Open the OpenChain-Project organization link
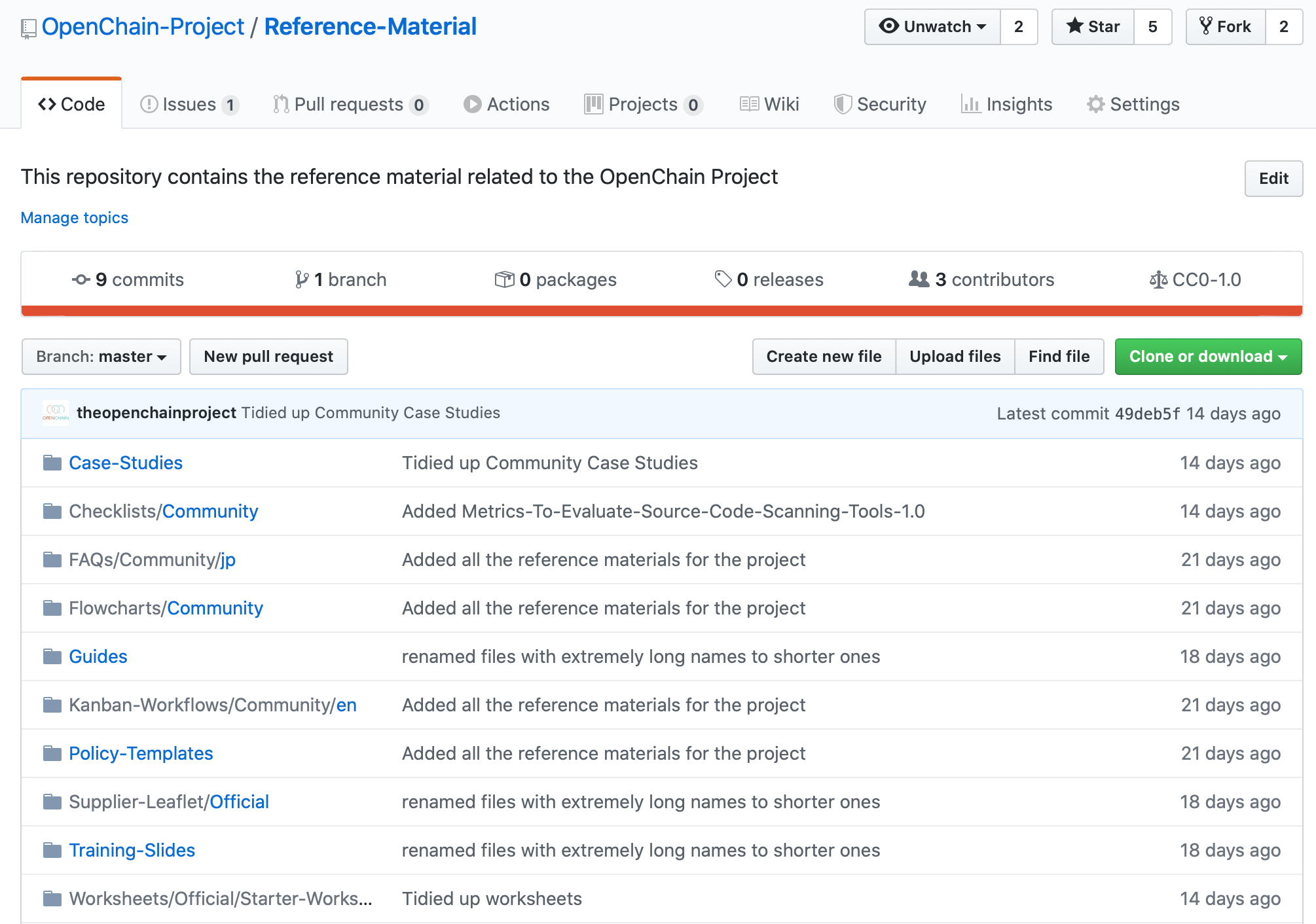1316x924 pixels. click(x=143, y=27)
